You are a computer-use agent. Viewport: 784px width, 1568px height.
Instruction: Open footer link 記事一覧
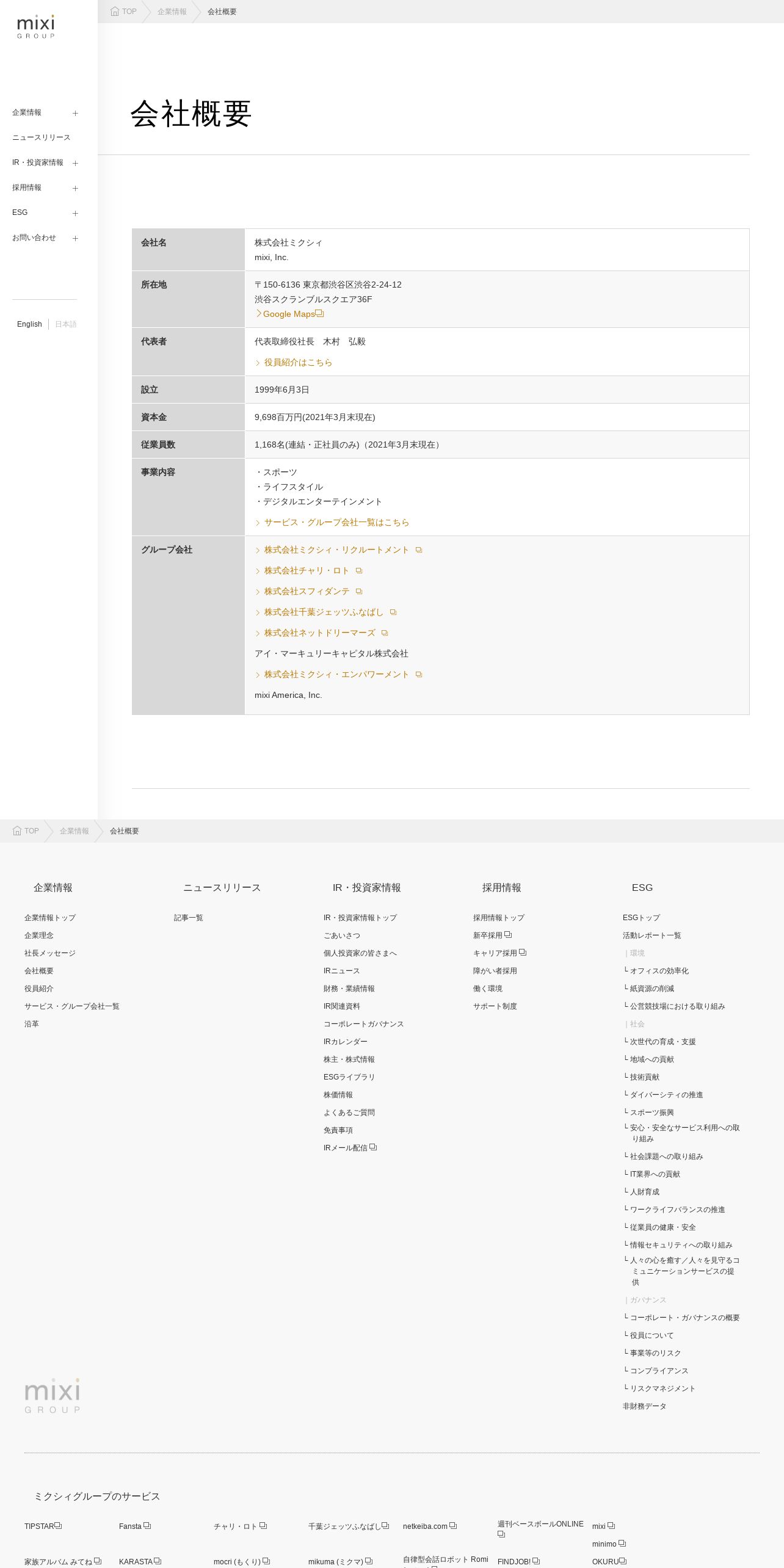(x=189, y=918)
